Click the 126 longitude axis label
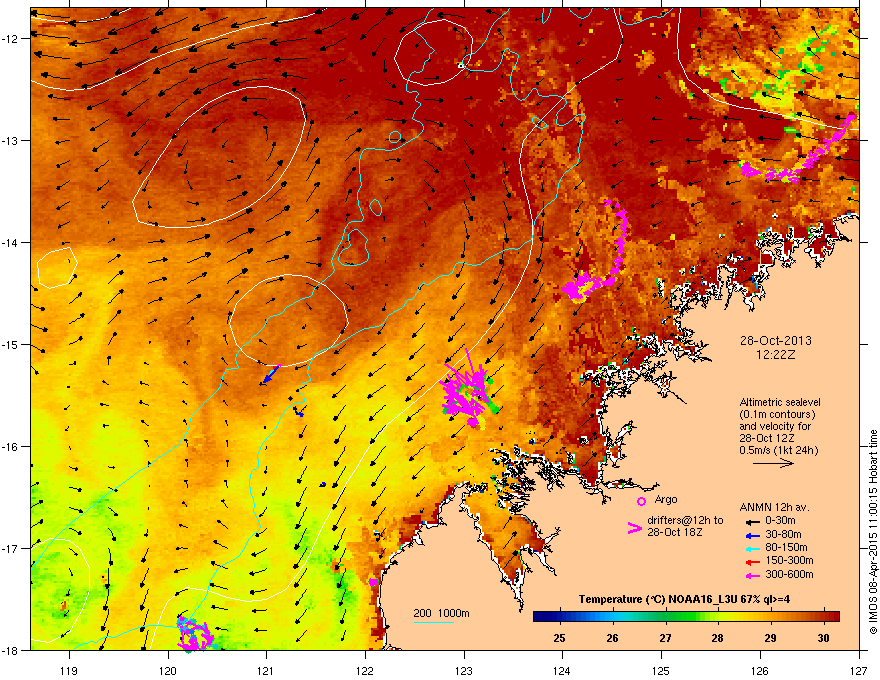 [x=760, y=670]
